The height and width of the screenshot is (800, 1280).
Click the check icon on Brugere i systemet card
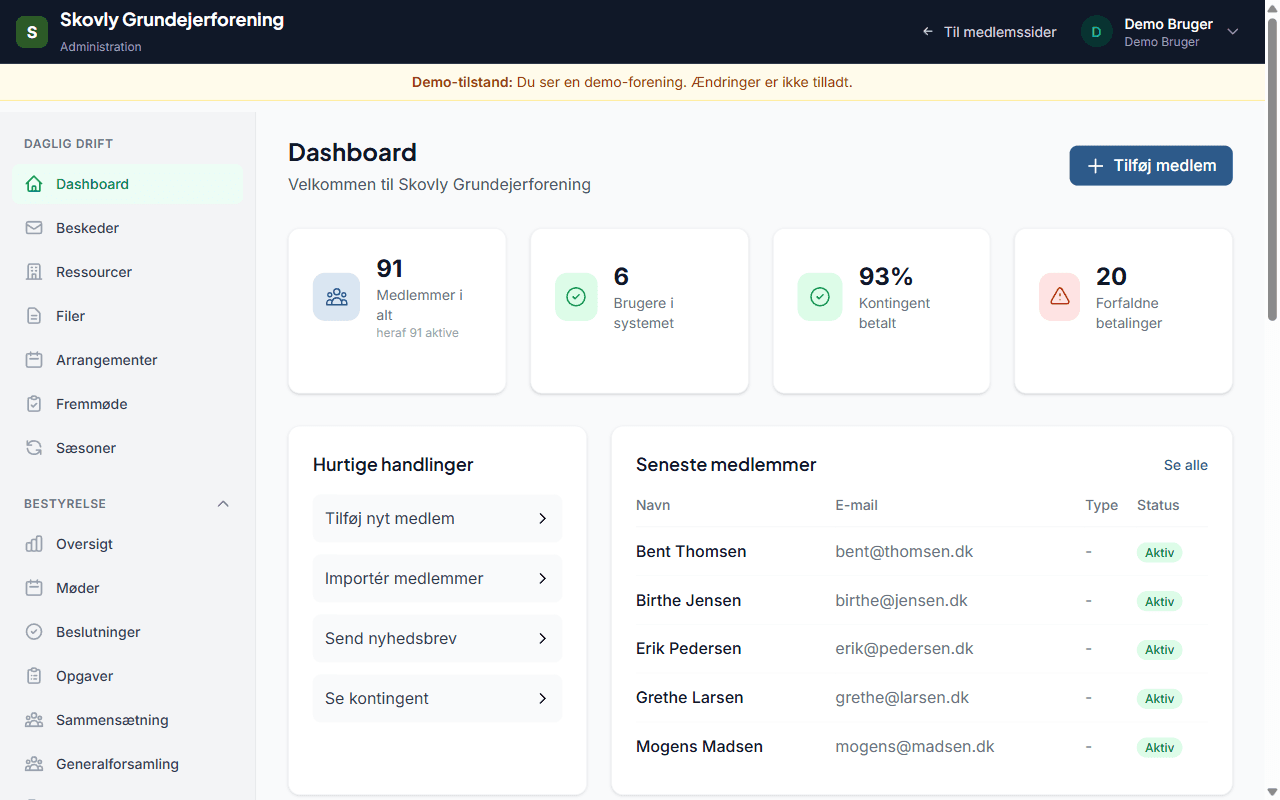(576, 297)
